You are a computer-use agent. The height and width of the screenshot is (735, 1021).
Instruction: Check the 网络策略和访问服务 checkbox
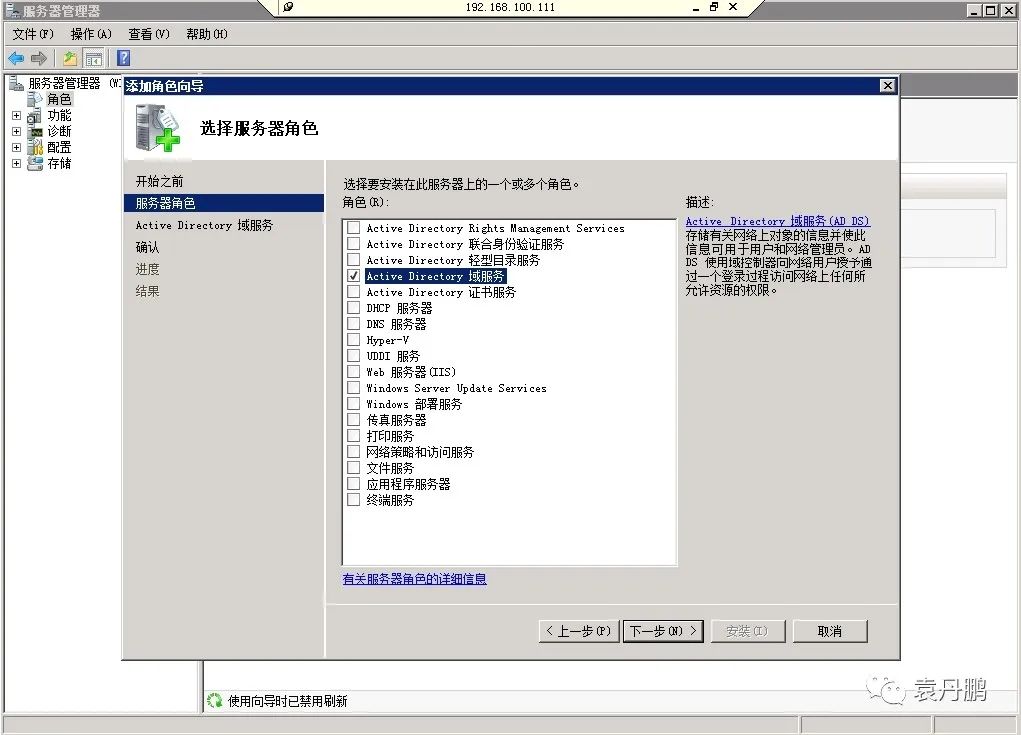pos(354,452)
